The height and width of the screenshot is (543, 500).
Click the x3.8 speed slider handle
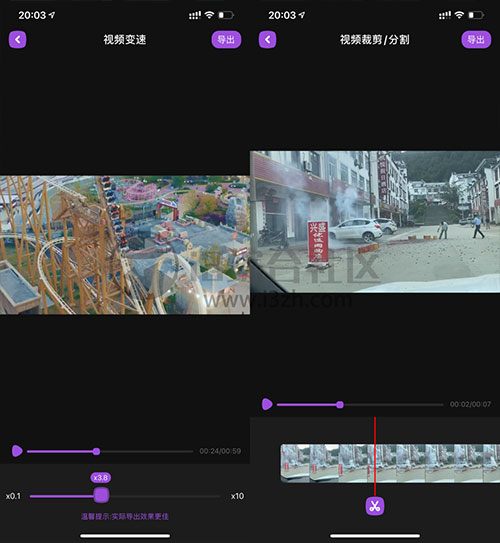(x=101, y=495)
